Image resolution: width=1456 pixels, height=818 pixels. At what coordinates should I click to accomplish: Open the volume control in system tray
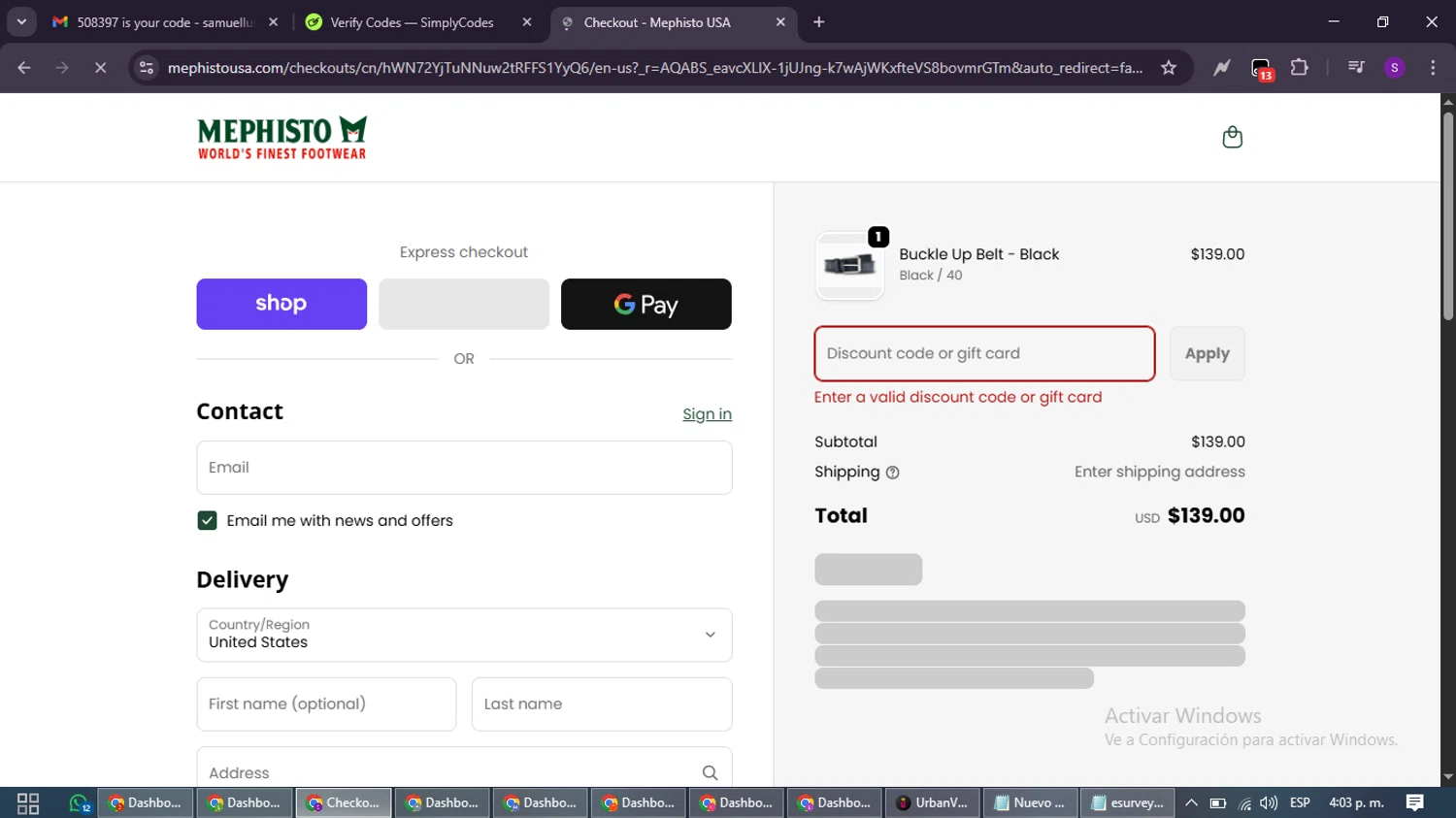pos(1269,803)
